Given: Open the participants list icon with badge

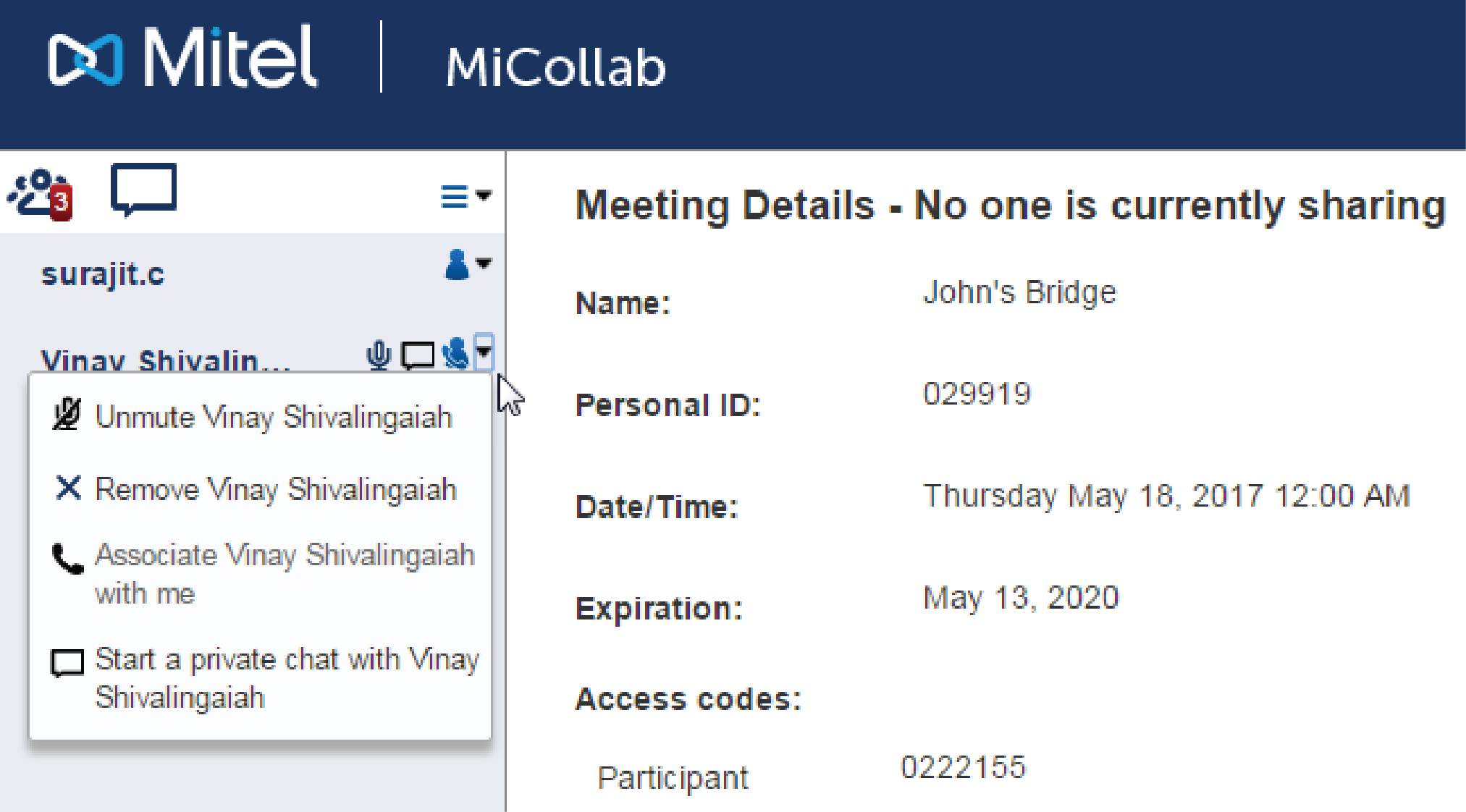Looking at the screenshot, I should click(41, 194).
